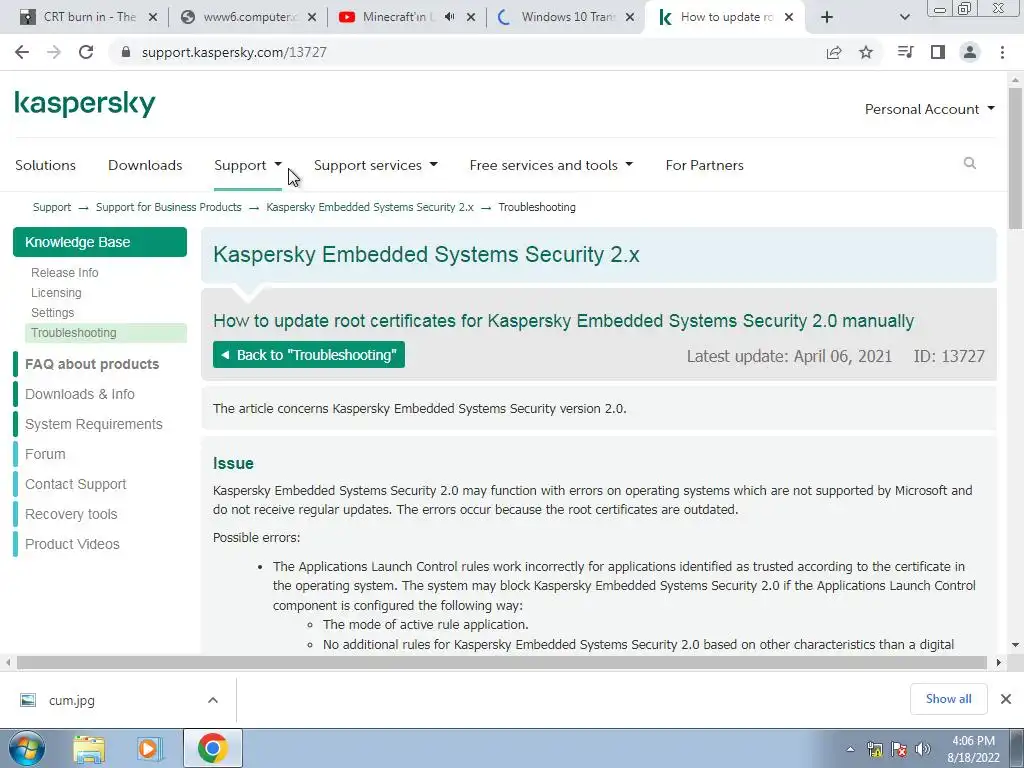Open Recovery tools sidebar link
The height and width of the screenshot is (768, 1024).
[x=71, y=515]
